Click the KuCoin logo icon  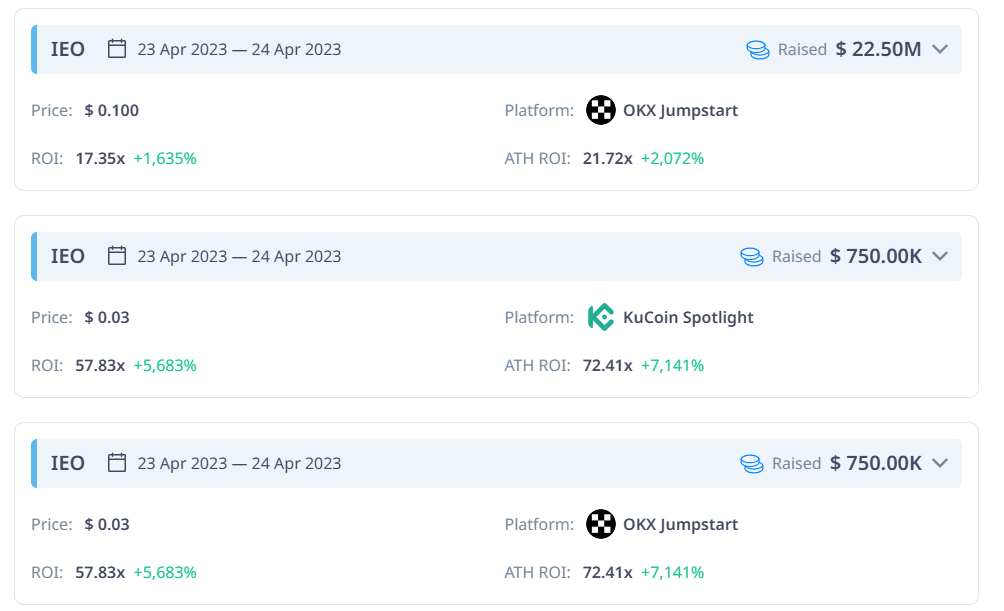pyautogui.click(x=600, y=317)
